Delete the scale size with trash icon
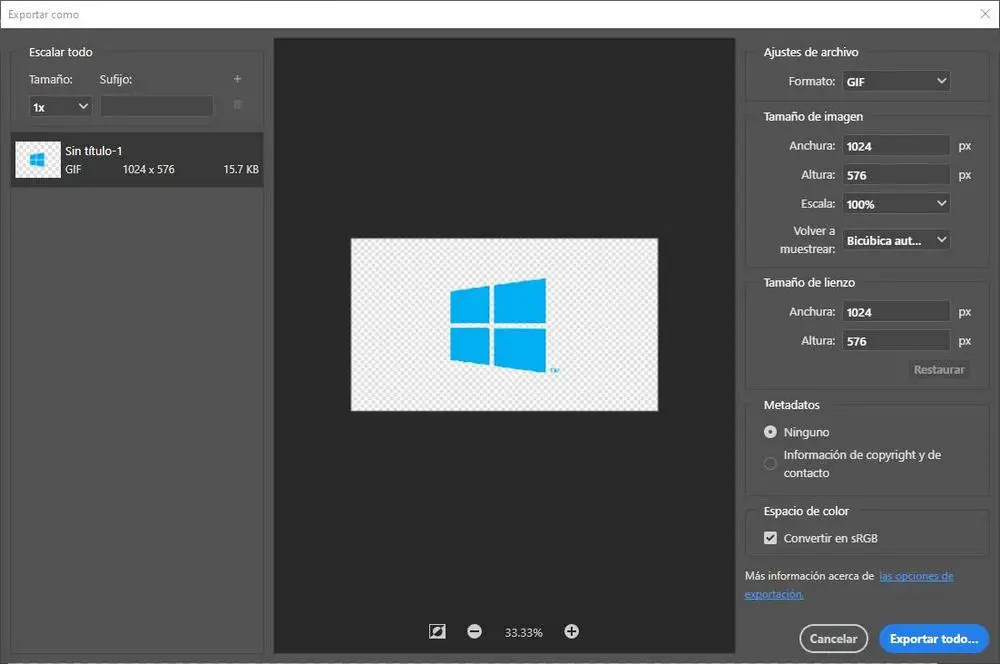1000x664 pixels. click(237, 105)
